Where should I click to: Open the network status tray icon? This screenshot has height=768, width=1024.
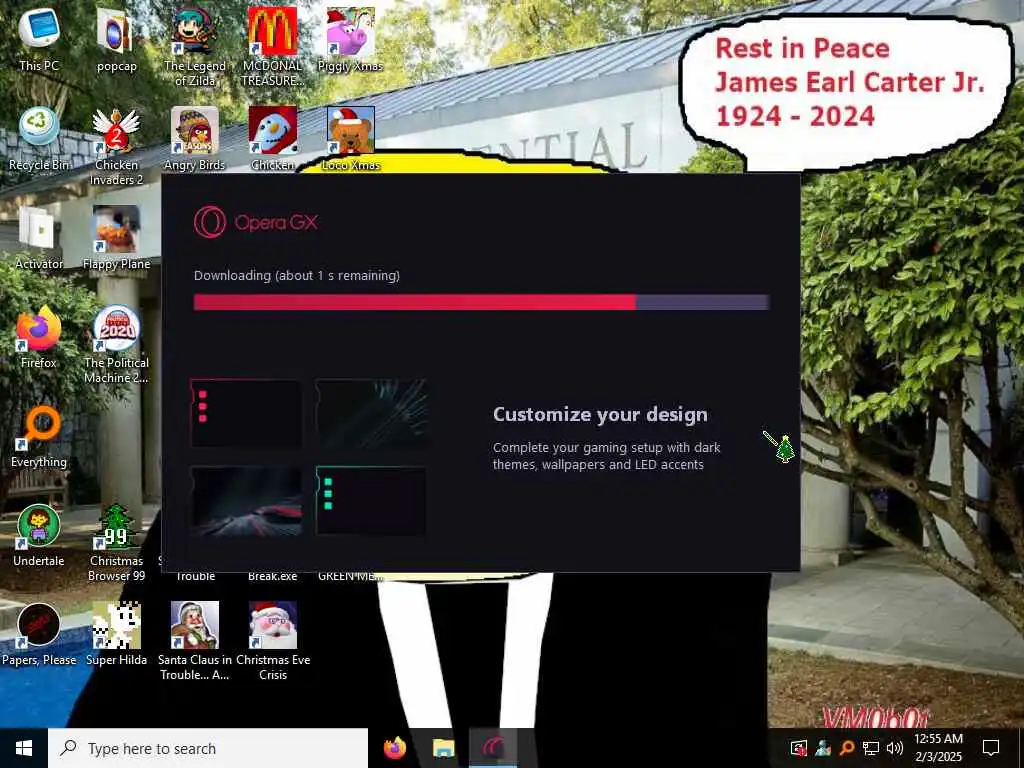[871, 748]
